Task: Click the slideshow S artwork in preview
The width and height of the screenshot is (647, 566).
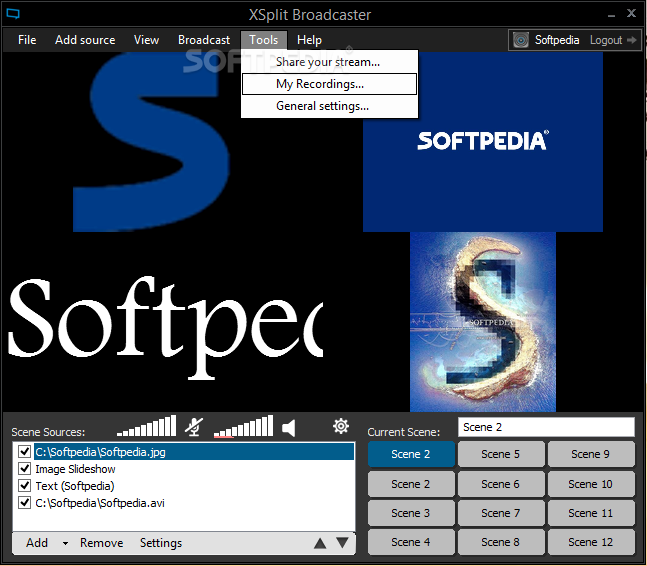Action: [483, 322]
